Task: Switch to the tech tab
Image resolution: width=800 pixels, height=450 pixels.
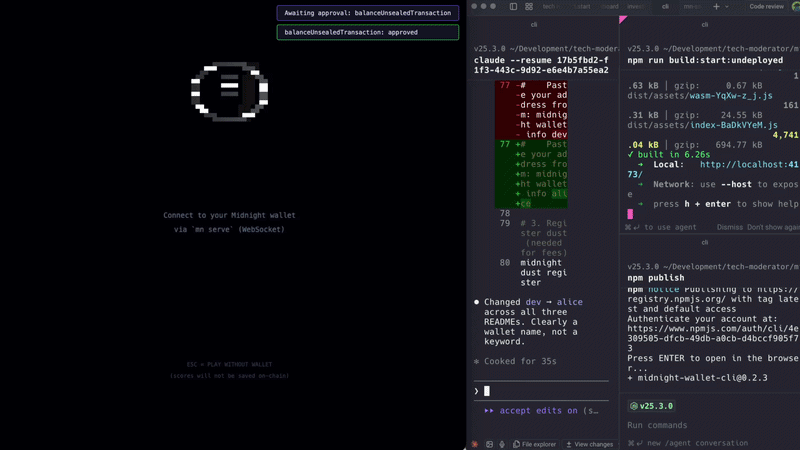Action: pos(551,7)
